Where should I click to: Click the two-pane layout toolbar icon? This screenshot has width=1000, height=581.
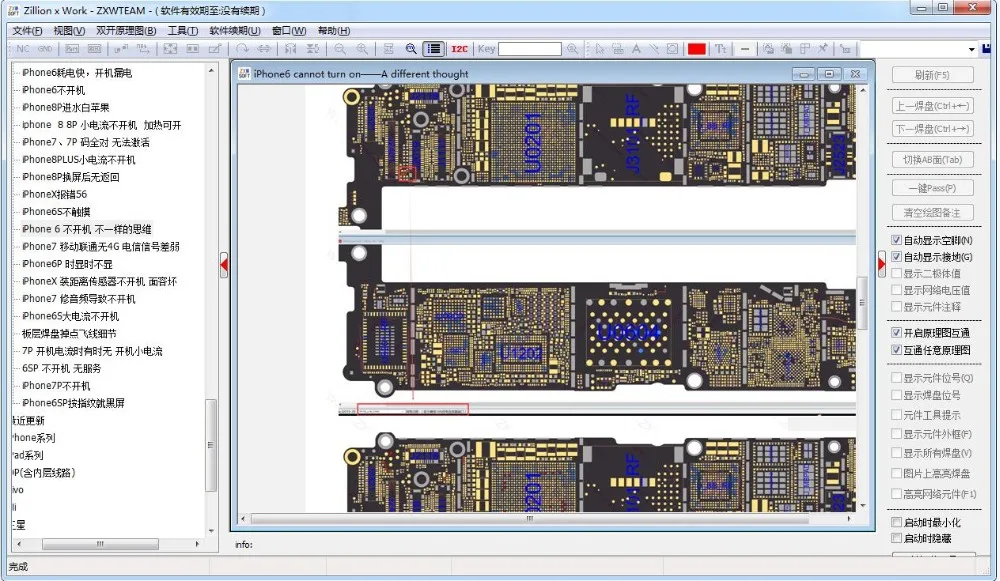point(192,49)
